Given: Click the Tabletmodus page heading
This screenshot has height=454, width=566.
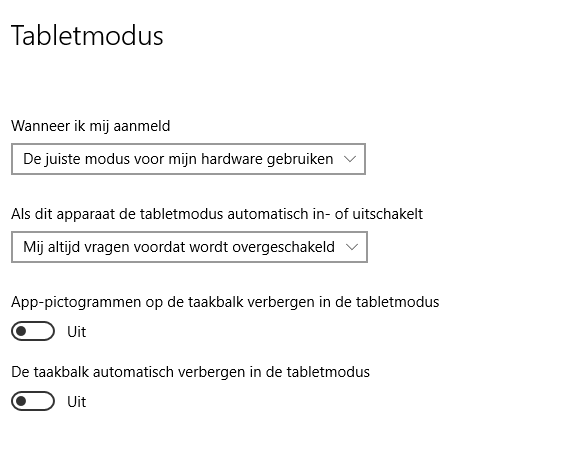Looking at the screenshot, I should pos(87,36).
